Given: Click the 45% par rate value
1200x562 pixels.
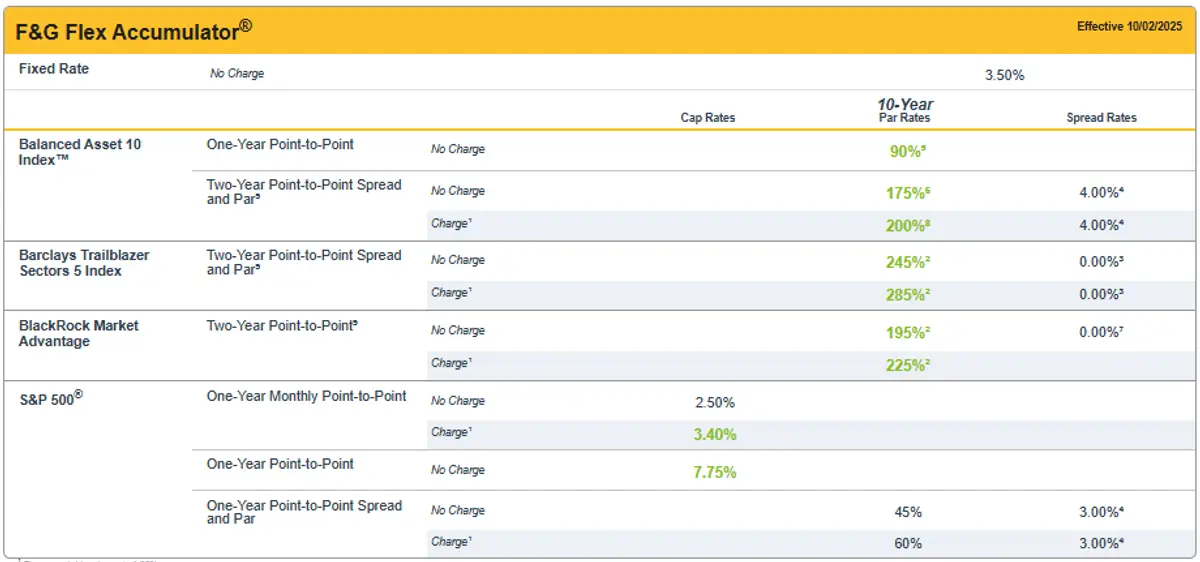Looking at the screenshot, I should 908,512.
